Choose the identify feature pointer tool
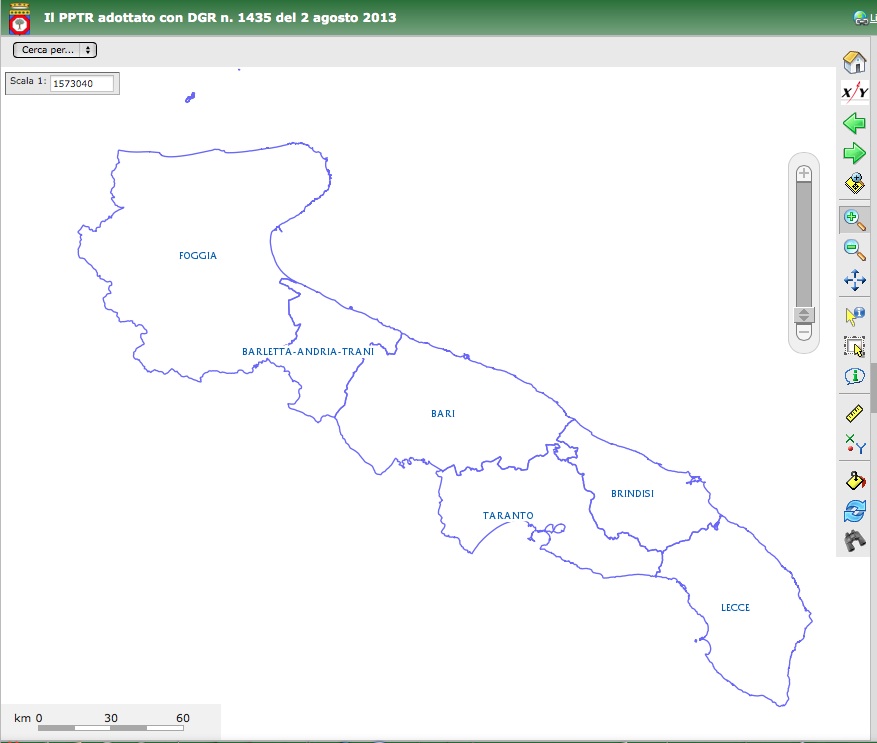Screen dimensions: 877x743 (x=854, y=316)
